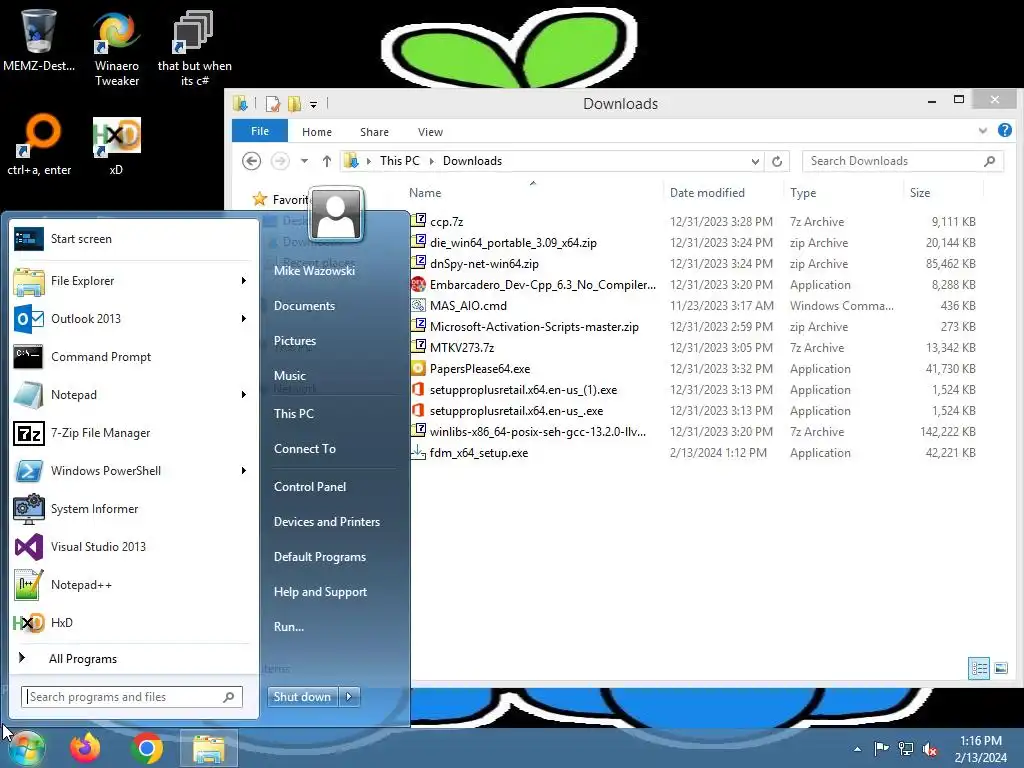Click the File Explorer taskbar button
The height and width of the screenshot is (768, 1024).
208,748
